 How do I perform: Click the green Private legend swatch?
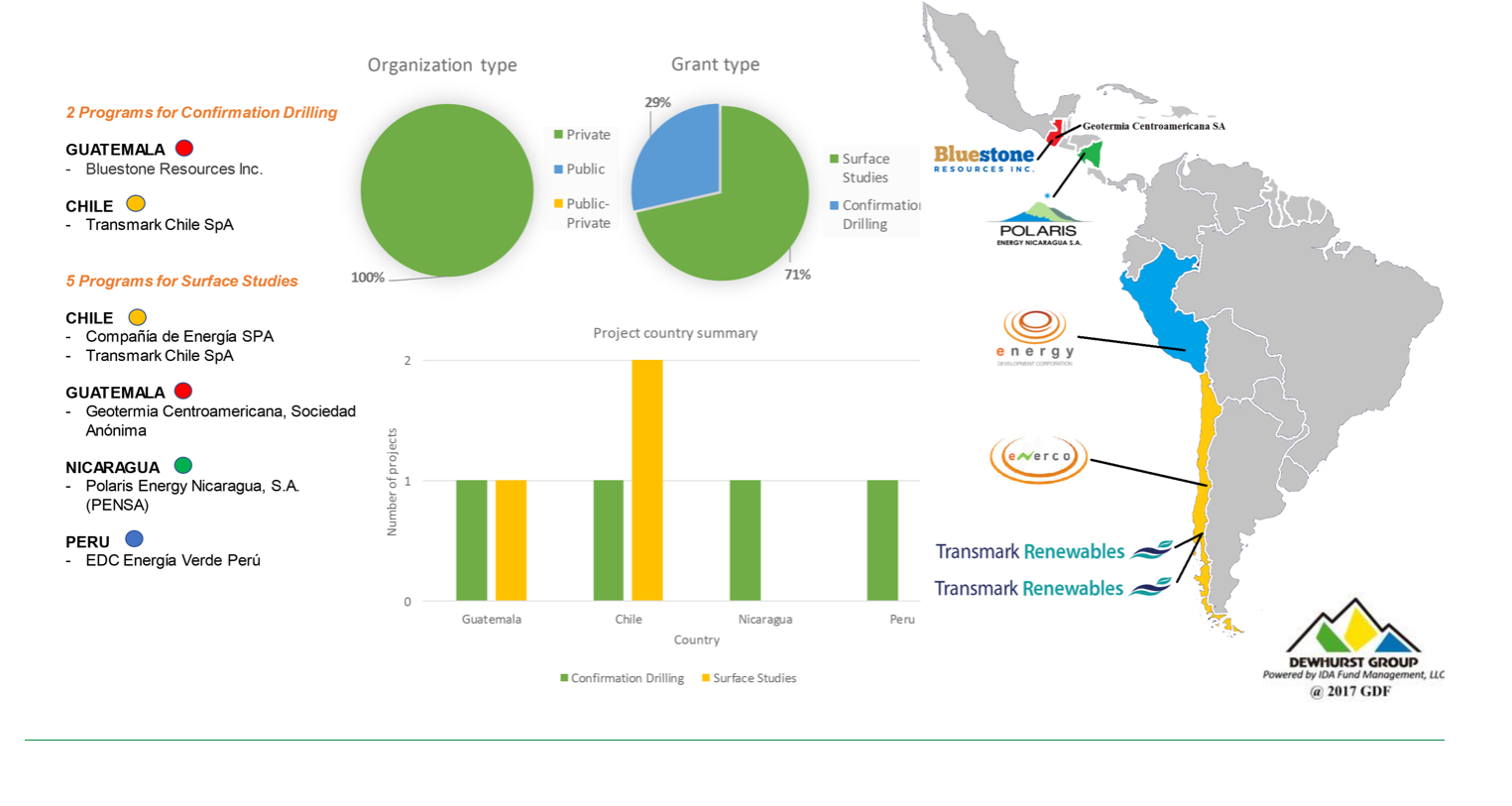(x=558, y=135)
